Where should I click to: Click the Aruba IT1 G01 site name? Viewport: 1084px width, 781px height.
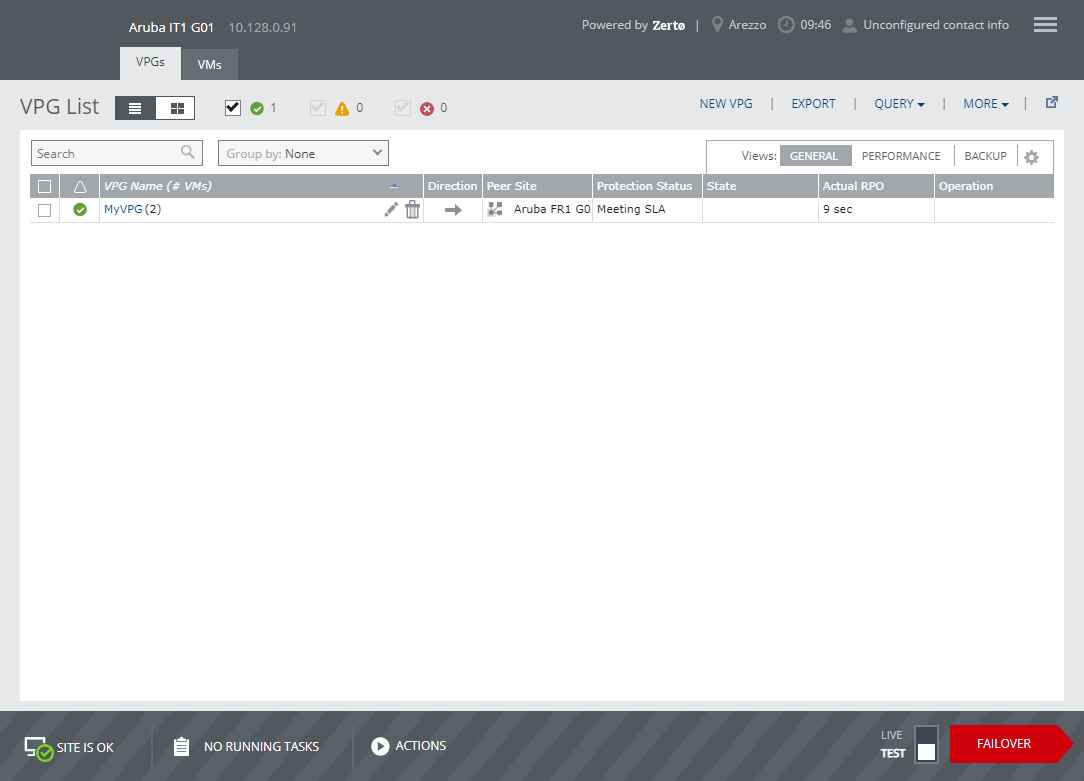[x=171, y=28]
